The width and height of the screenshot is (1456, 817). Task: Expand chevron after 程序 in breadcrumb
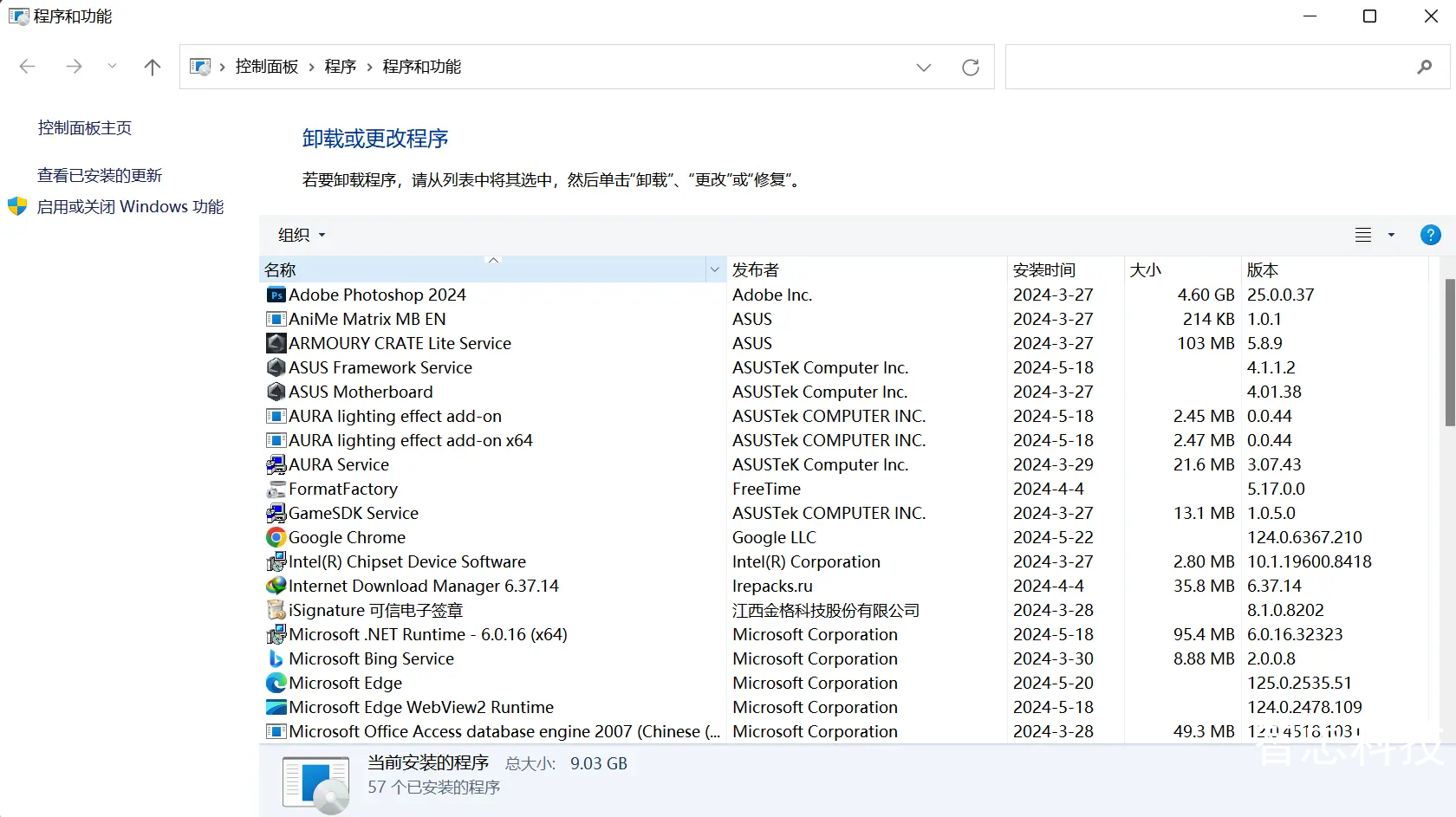click(369, 67)
